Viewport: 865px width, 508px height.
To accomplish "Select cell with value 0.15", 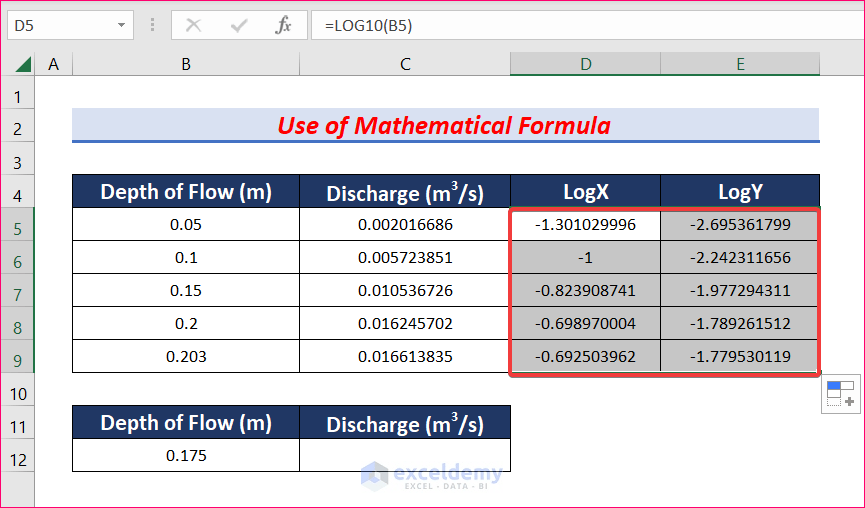I will [x=186, y=291].
